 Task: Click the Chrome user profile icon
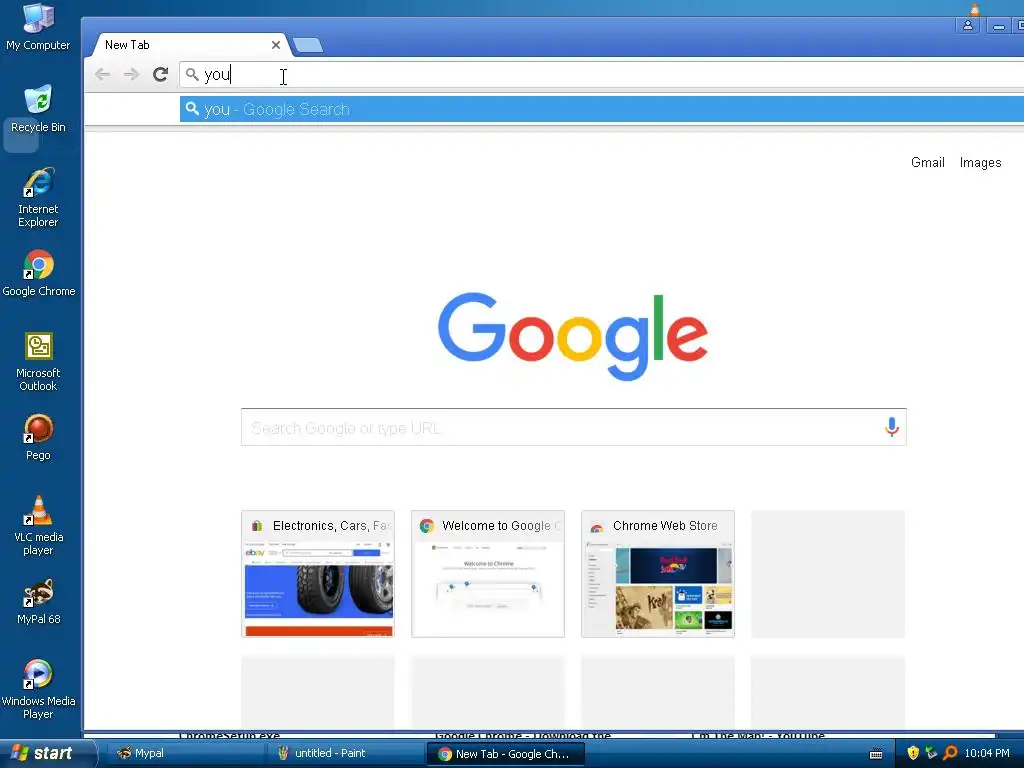(968, 25)
